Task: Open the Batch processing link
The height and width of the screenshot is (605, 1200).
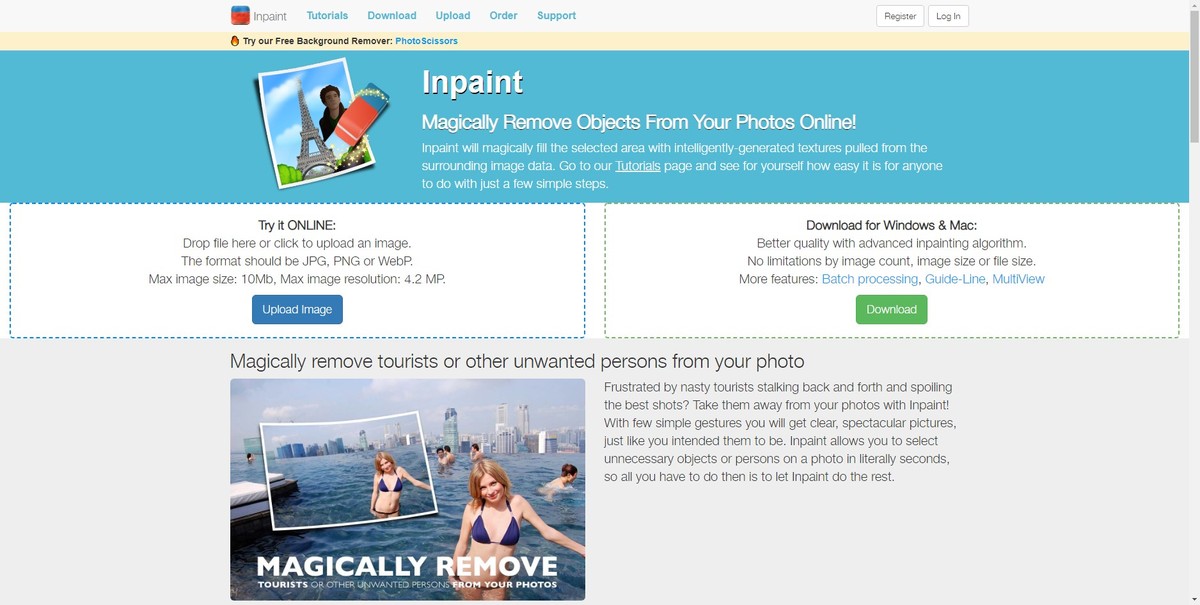Action: tap(870, 279)
